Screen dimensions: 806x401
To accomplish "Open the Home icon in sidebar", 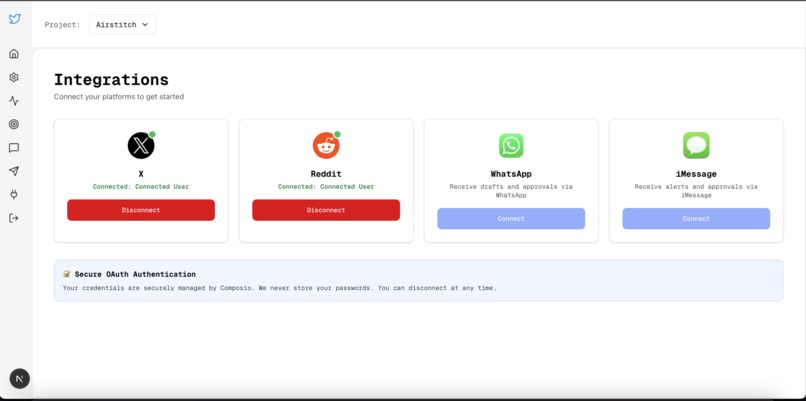I will (x=14, y=53).
